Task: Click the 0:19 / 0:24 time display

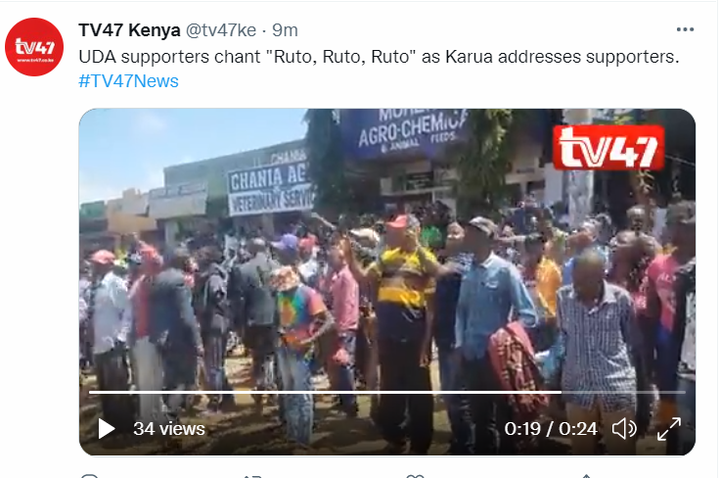Action: 551,429
